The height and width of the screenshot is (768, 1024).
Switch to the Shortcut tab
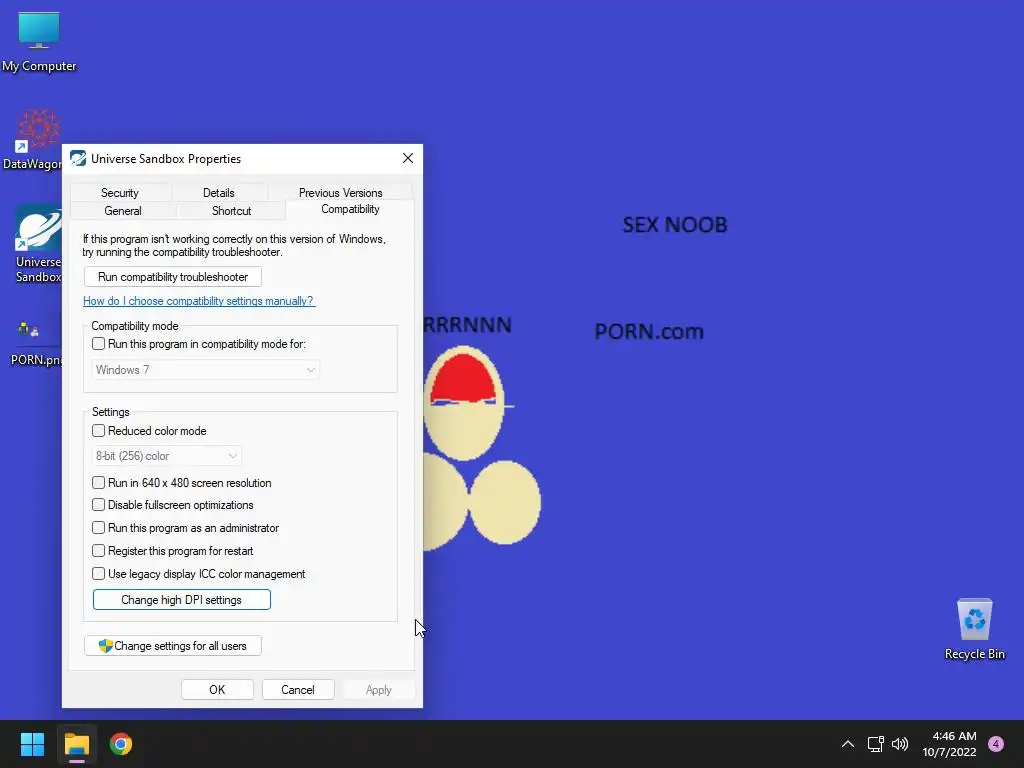[231, 211]
